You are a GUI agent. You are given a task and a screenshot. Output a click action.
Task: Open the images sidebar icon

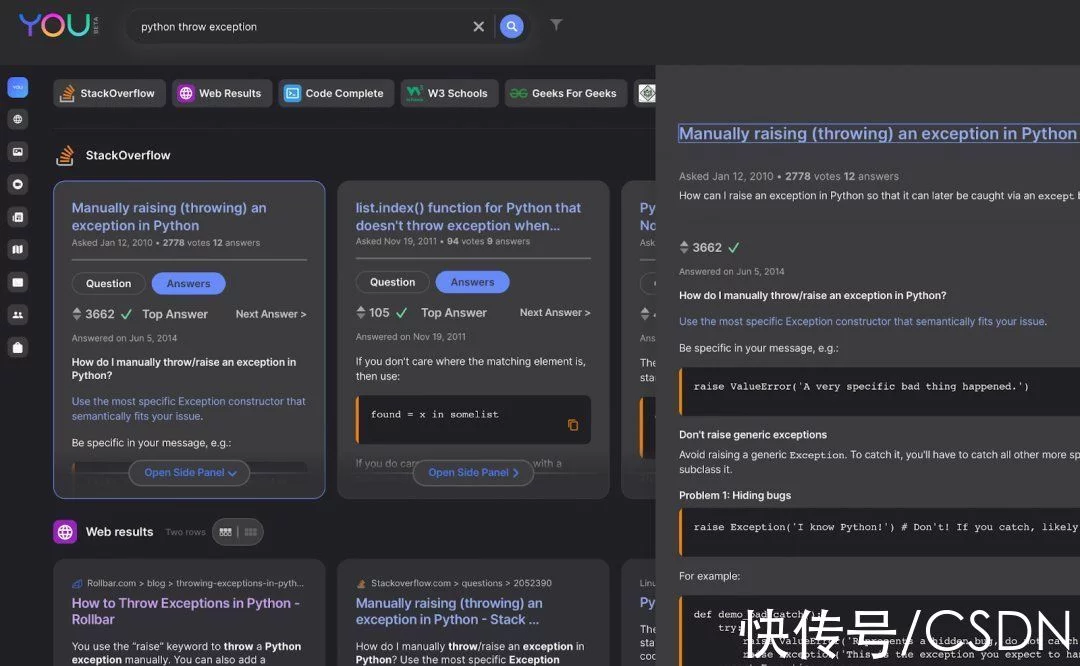click(18, 152)
